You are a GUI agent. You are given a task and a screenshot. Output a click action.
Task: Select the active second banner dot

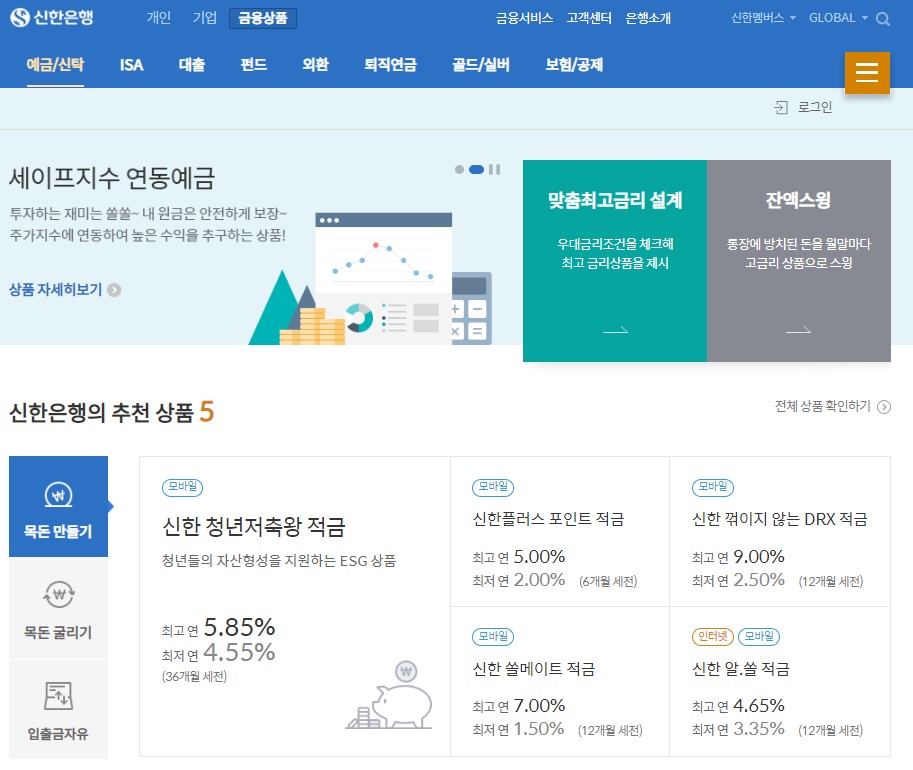pos(476,169)
